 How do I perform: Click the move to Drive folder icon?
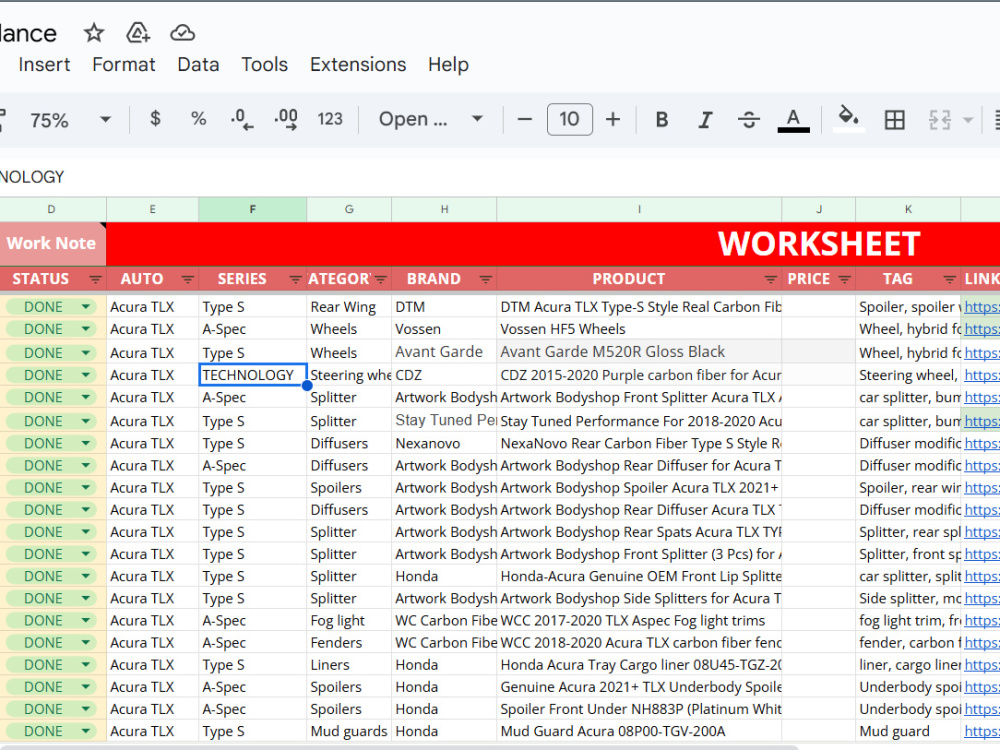138,33
